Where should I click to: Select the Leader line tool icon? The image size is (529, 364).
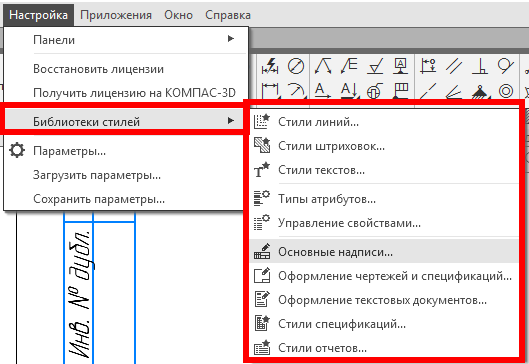click(x=323, y=65)
